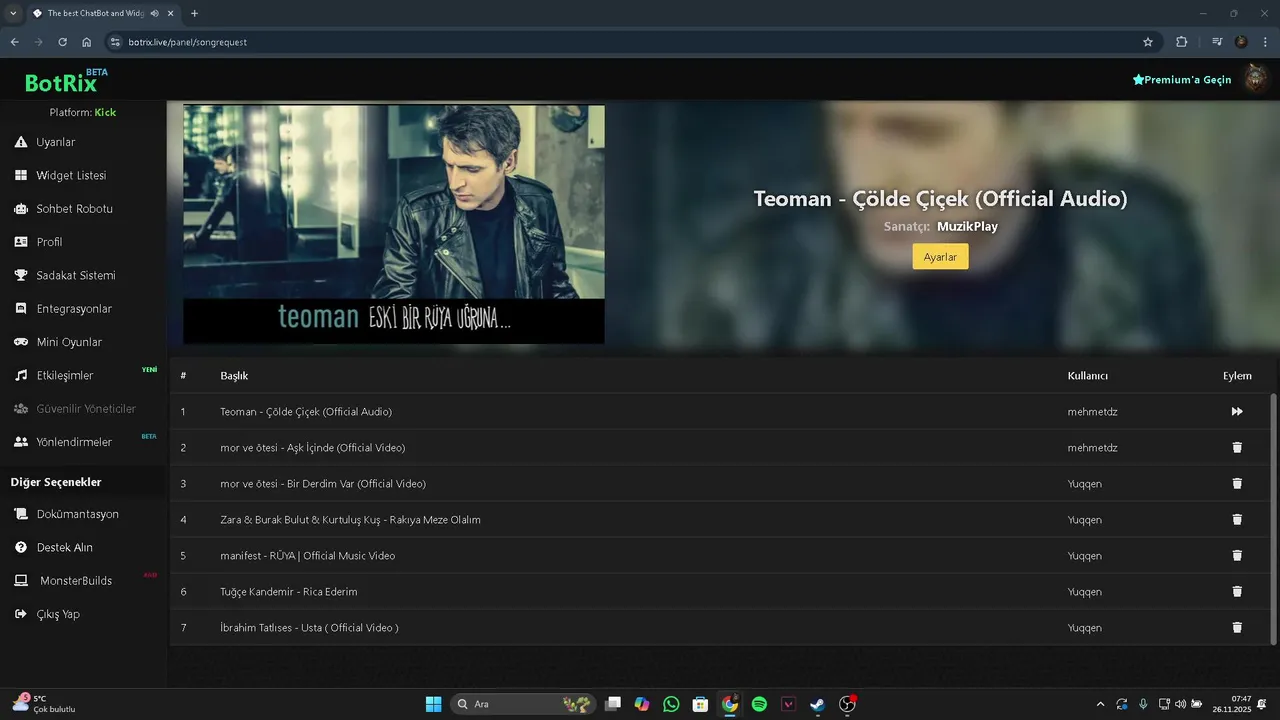Screen dimensions: 1280x720
Task: Click the Çıkış Yap logout icon
Action: coord(20,614)
